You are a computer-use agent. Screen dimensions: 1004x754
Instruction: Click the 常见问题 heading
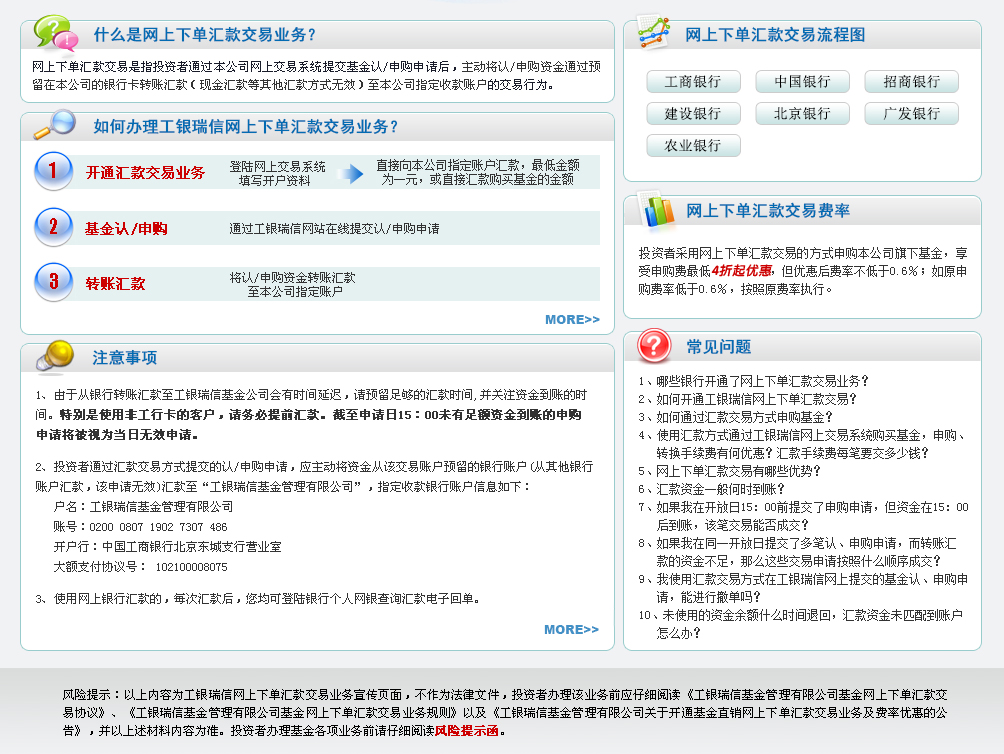[x=719, y=347]
